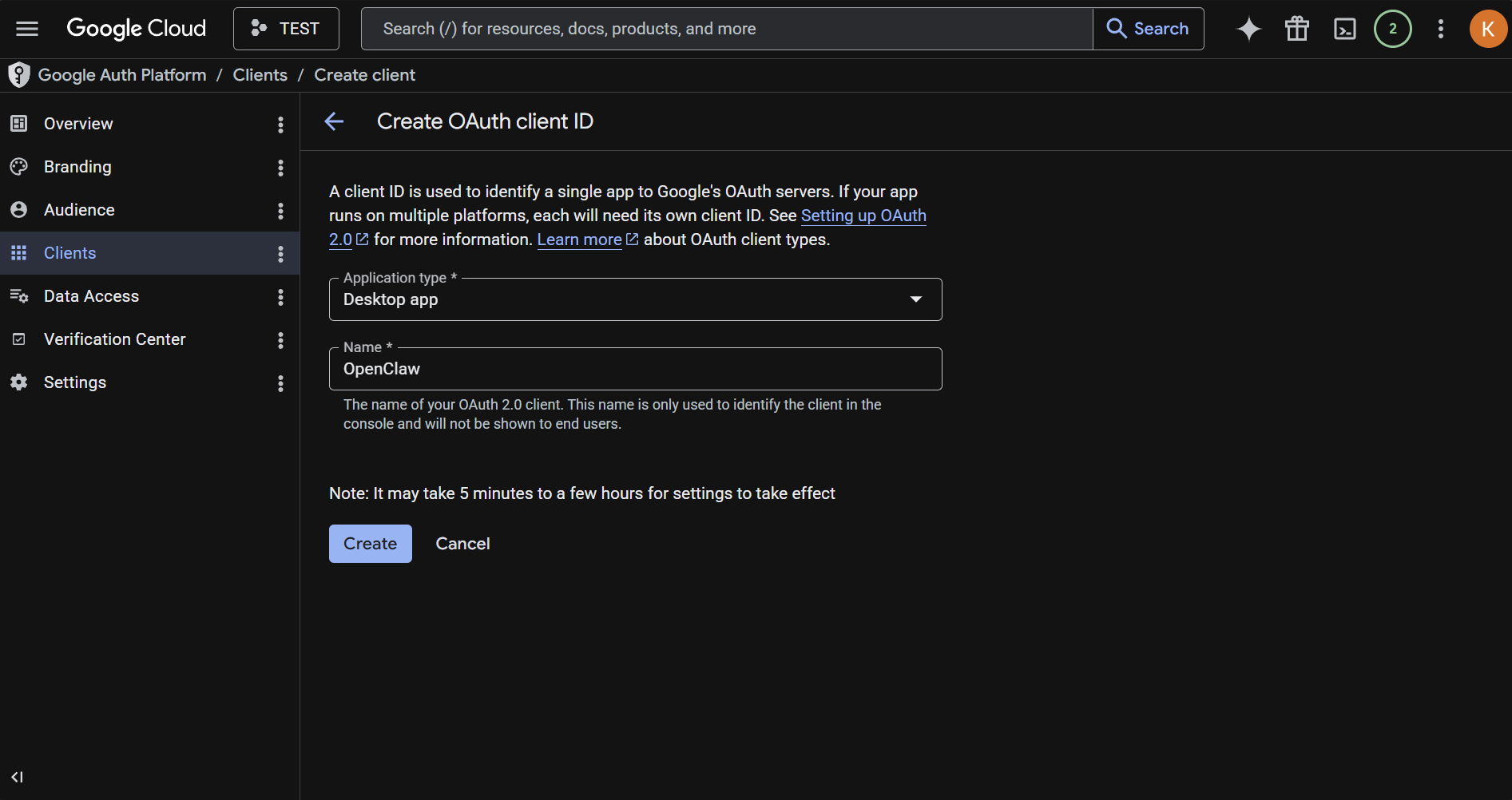Open the Branding row three-dot menu
Screen dimensions: 1512x800
(x=280, y=168)
